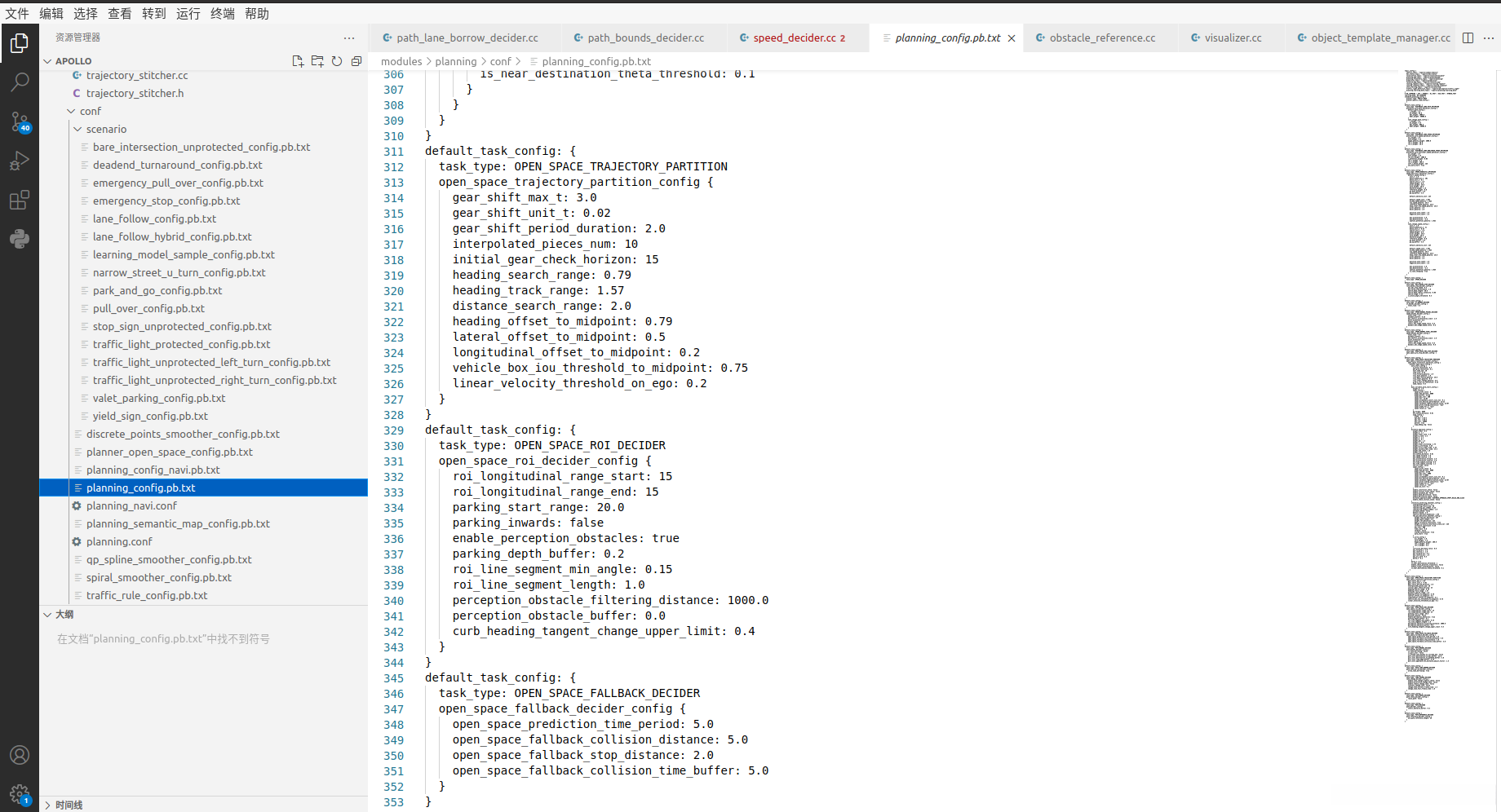1501x812 pixels.
Task: Open the Manage gear settings icon
Action: click(x=20, y=794)
